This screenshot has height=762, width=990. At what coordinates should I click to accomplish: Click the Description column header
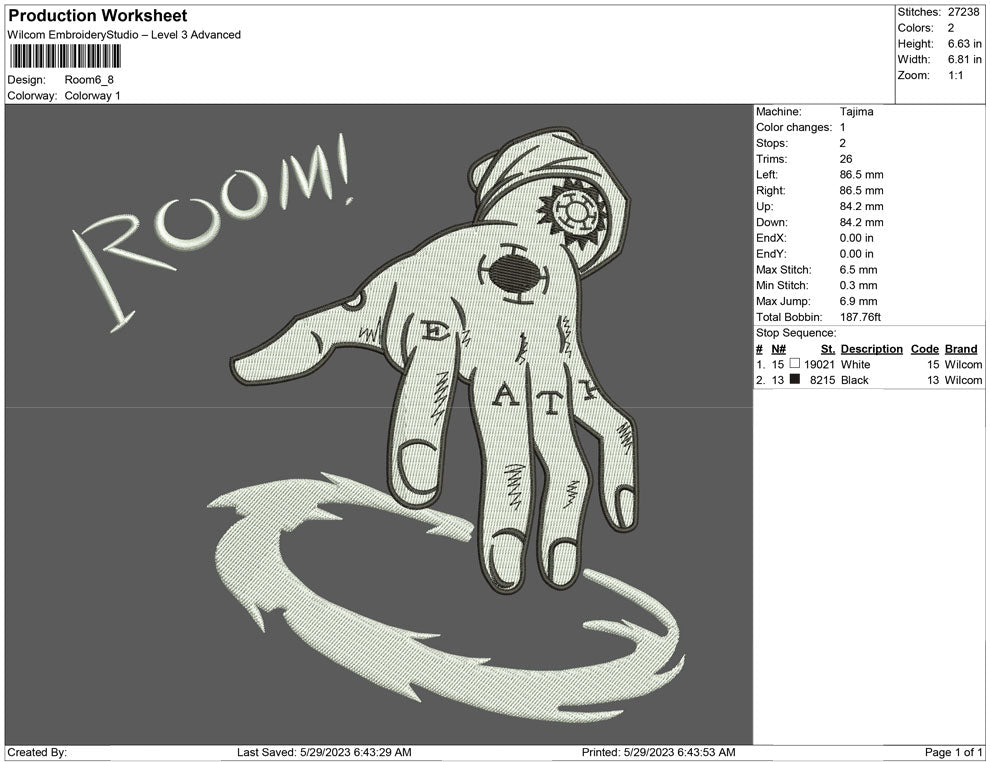[x=871, y=349]
